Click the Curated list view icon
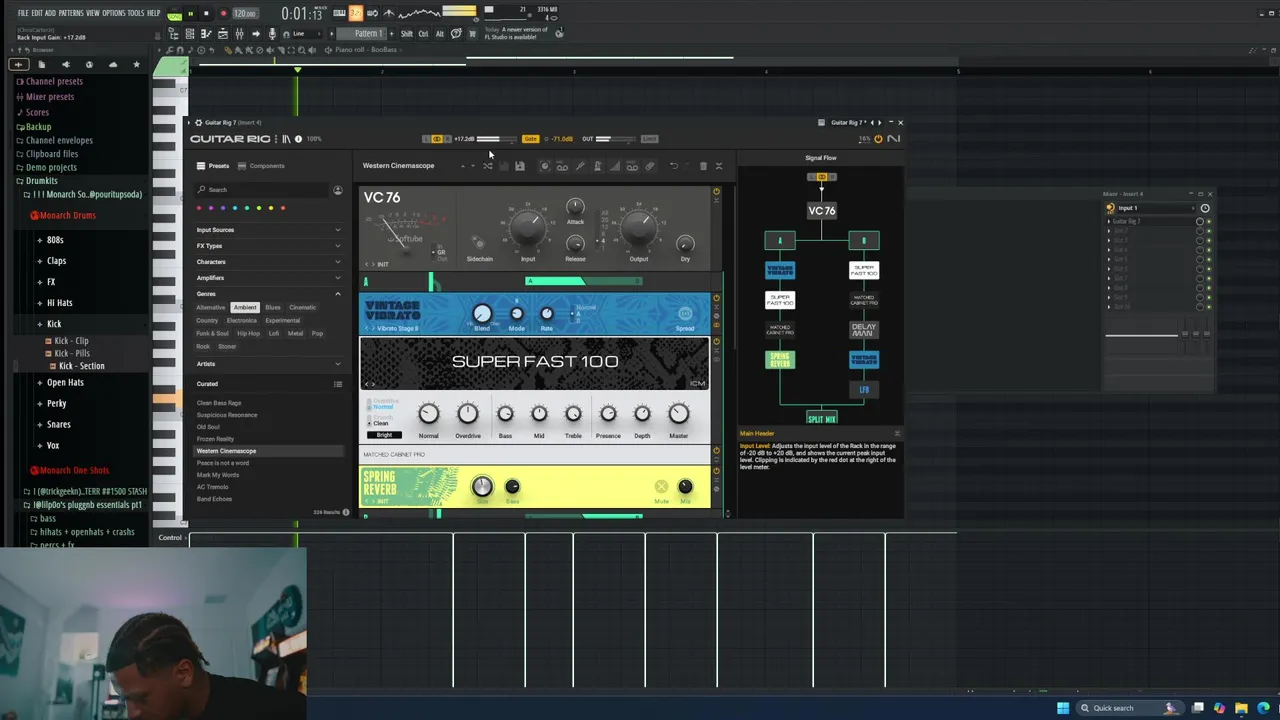This screenshot has height=720, width=1280. [x=338, y=384]
